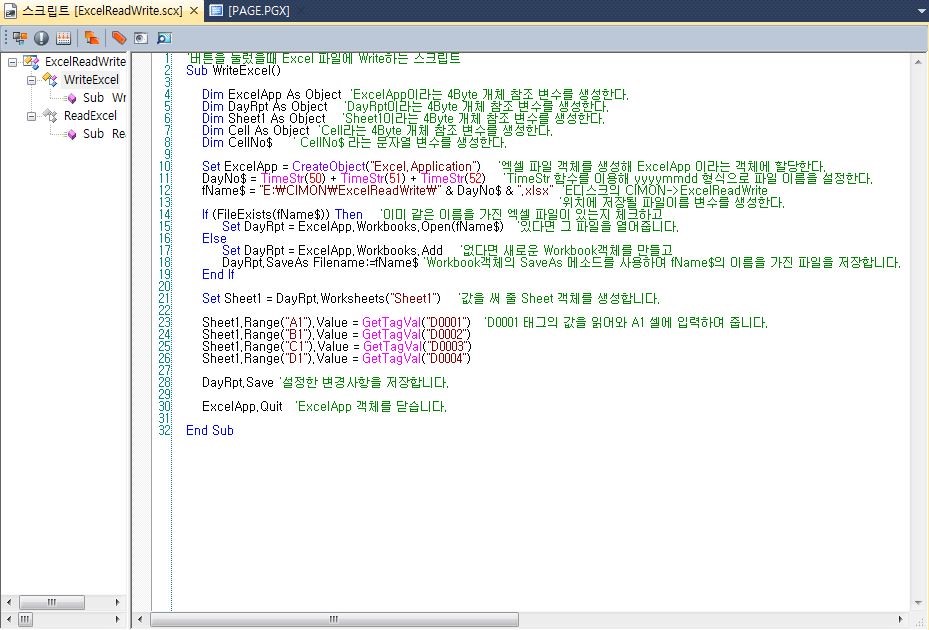Close the ExcelReadWrite.scx script tab

pos(194,11)
